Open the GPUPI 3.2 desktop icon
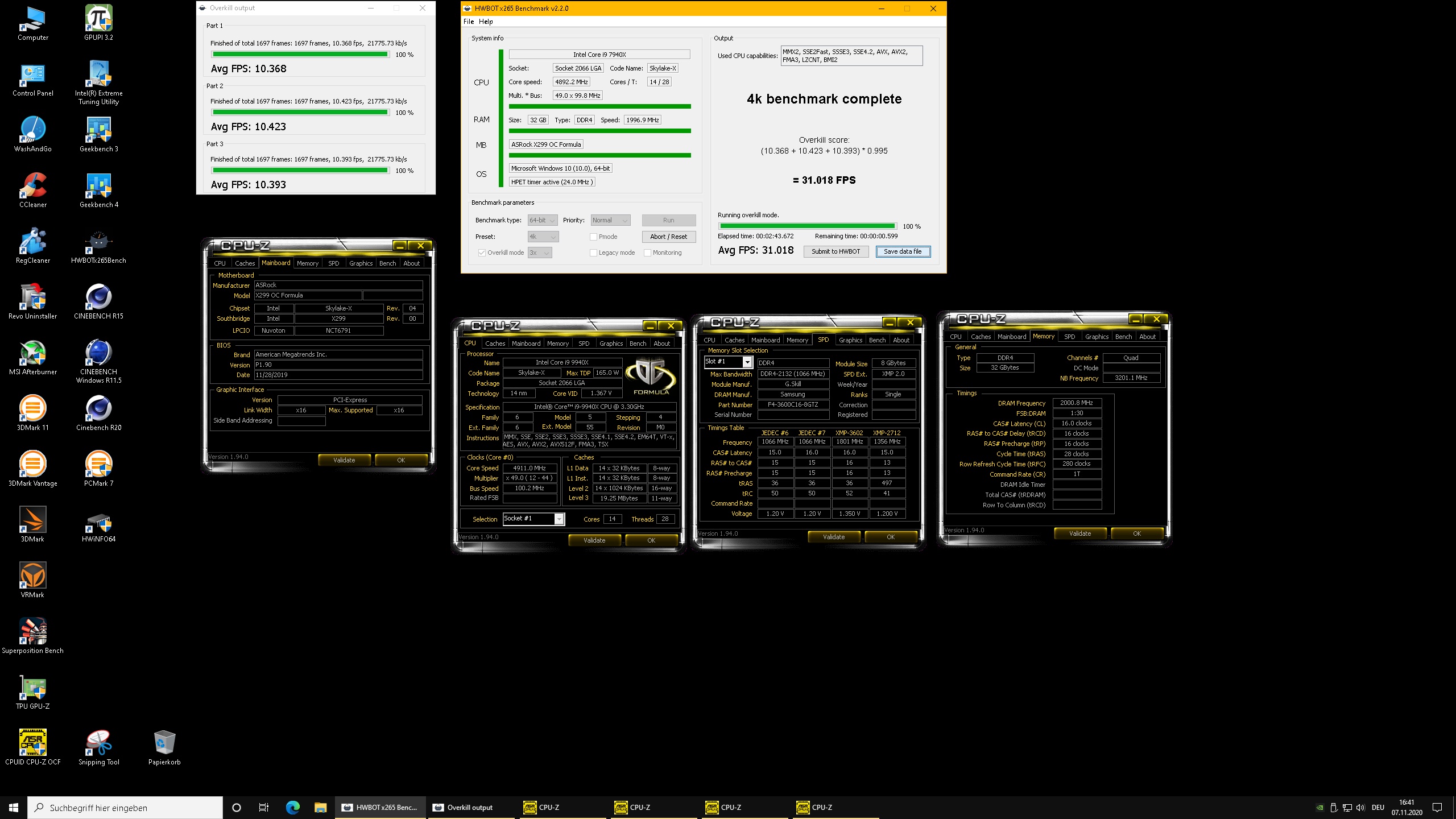Screen dimensions: 1456x819 pos(98,23)
